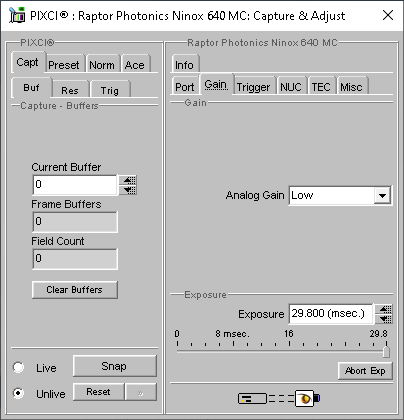This screenshot has width=404, height=420.
Task: Increment Current Buffer with up arrow
Action: pyautogui.click(x=128, y=180)
